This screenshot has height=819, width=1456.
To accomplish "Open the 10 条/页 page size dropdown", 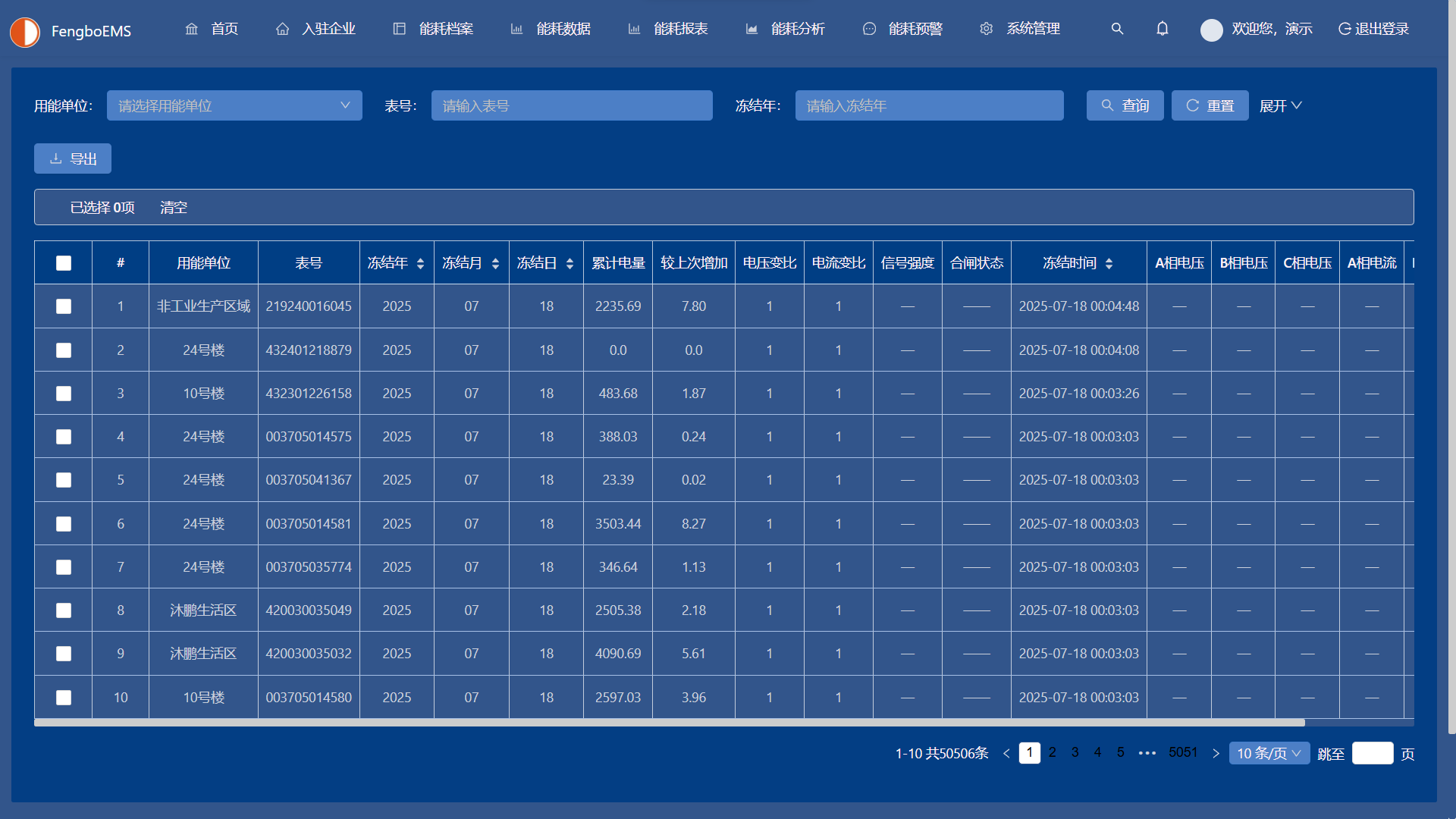I will click(x=1269, y=753).
